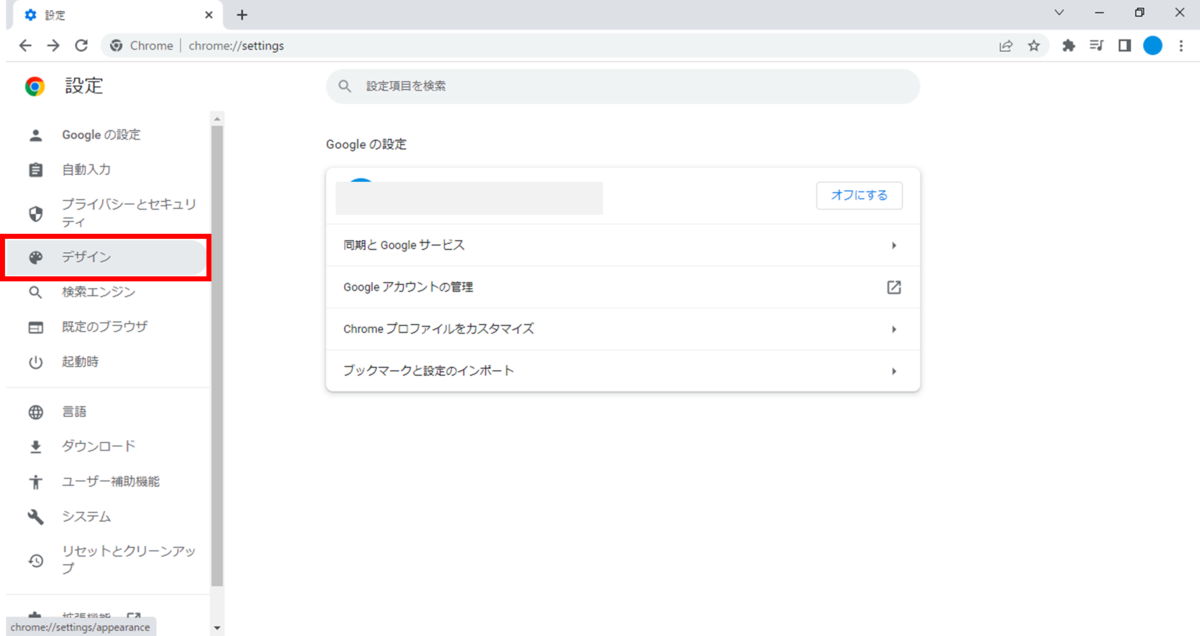1200x636 pixels.
Task: Click the share icon in address bar
Action: pyautogui.click(x=1006, y=46)
